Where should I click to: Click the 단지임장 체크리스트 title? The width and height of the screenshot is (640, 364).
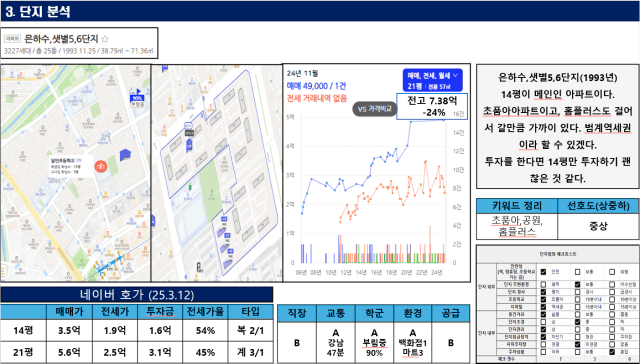pos(558,254)
